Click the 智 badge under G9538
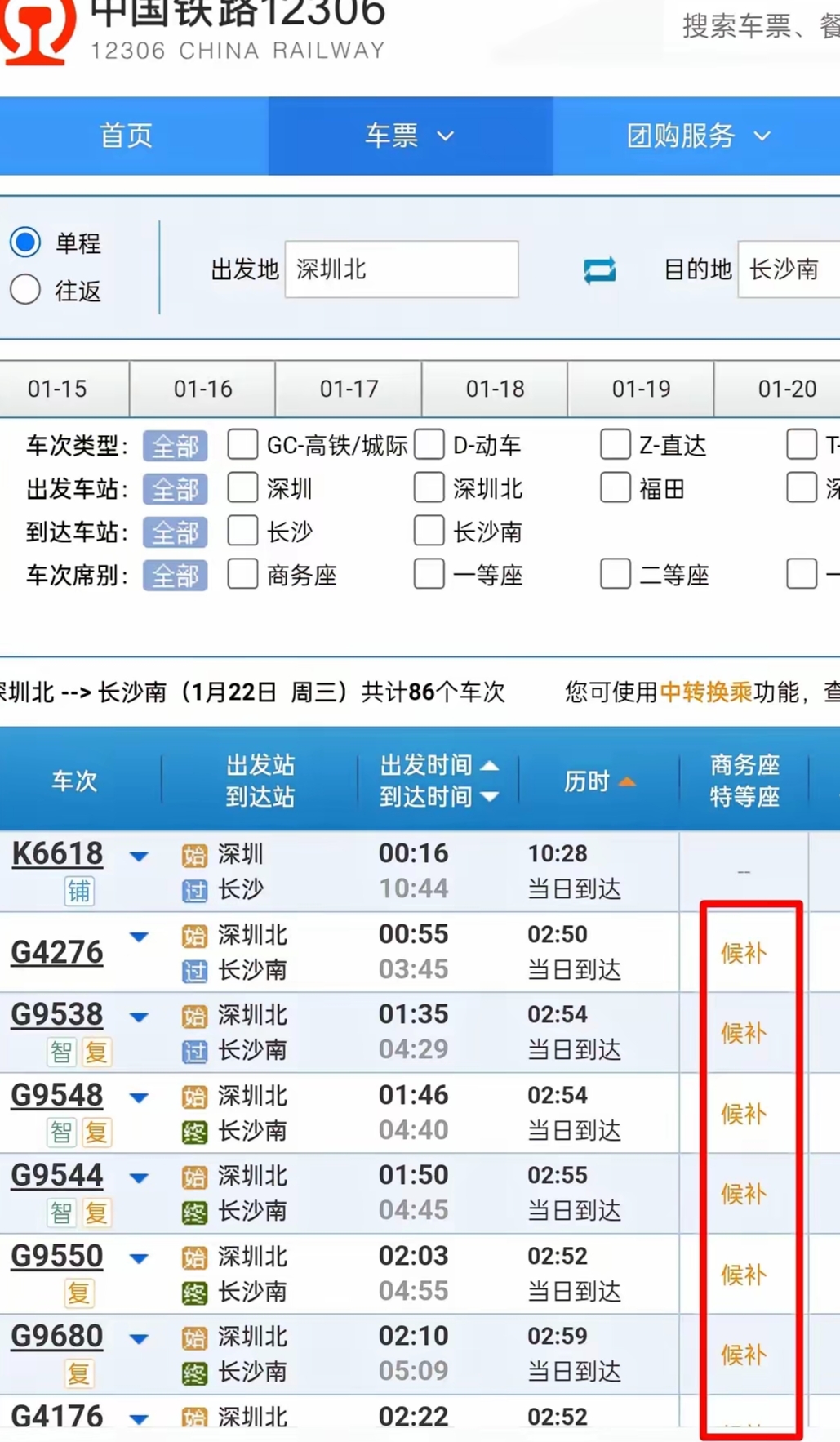 pyautogui.click(x=61, y=1052)
